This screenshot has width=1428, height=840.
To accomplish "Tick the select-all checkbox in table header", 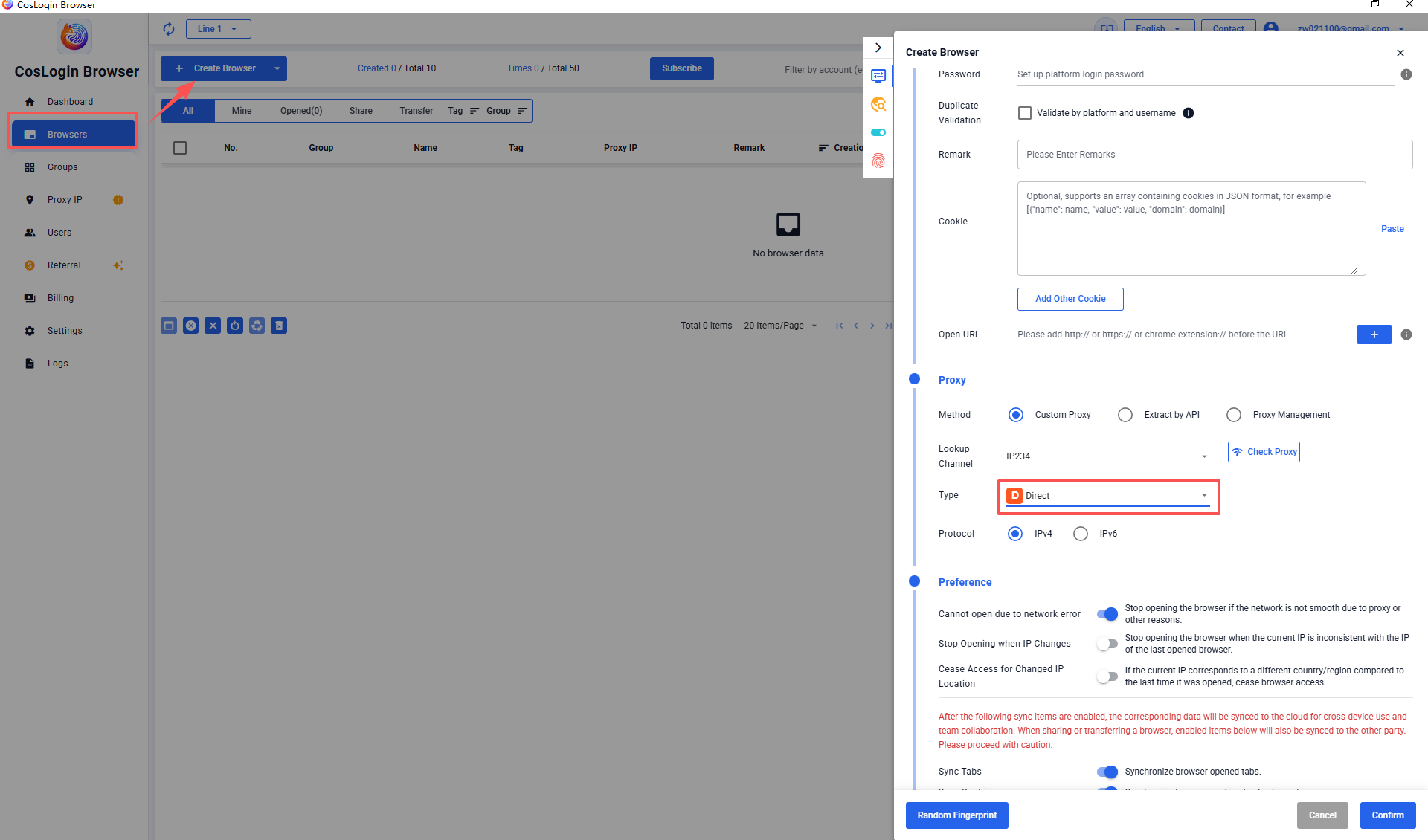I will click(180, 148).
